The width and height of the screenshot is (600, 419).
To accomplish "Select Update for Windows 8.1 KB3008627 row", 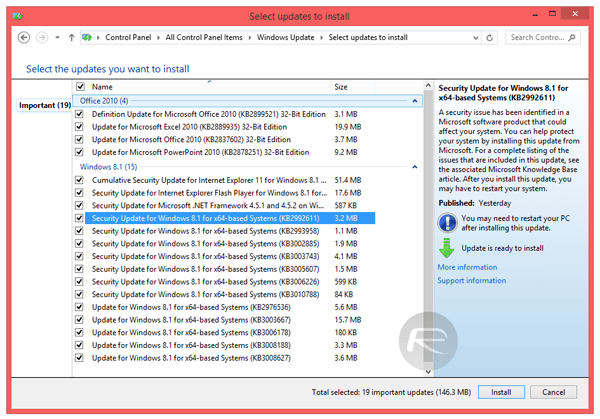I will coord(191,358).
